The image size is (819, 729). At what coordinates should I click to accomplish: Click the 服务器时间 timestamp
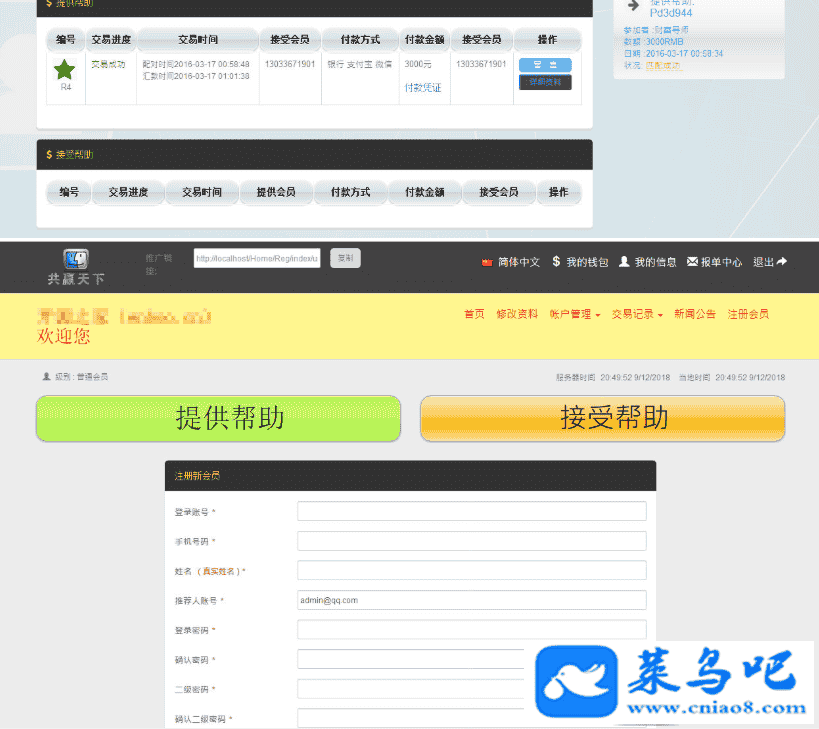(613, 377)
